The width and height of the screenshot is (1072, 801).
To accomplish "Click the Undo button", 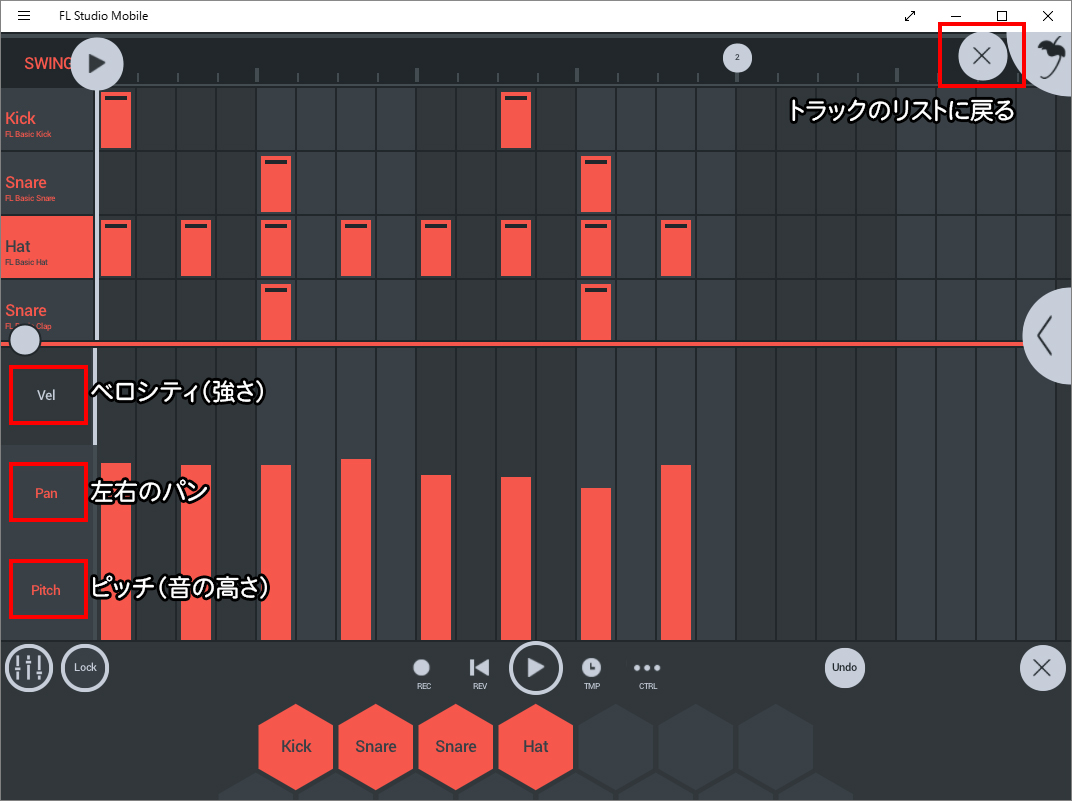I will 844,667.
